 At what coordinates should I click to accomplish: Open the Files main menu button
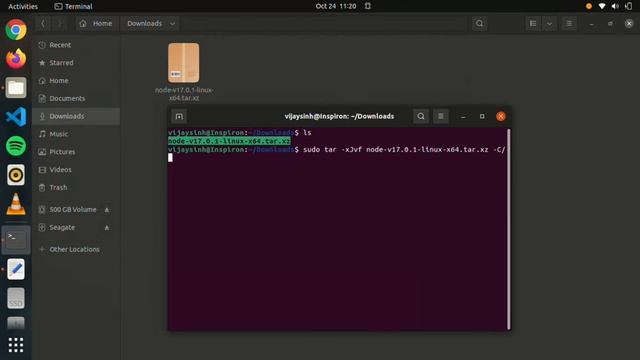569,24
